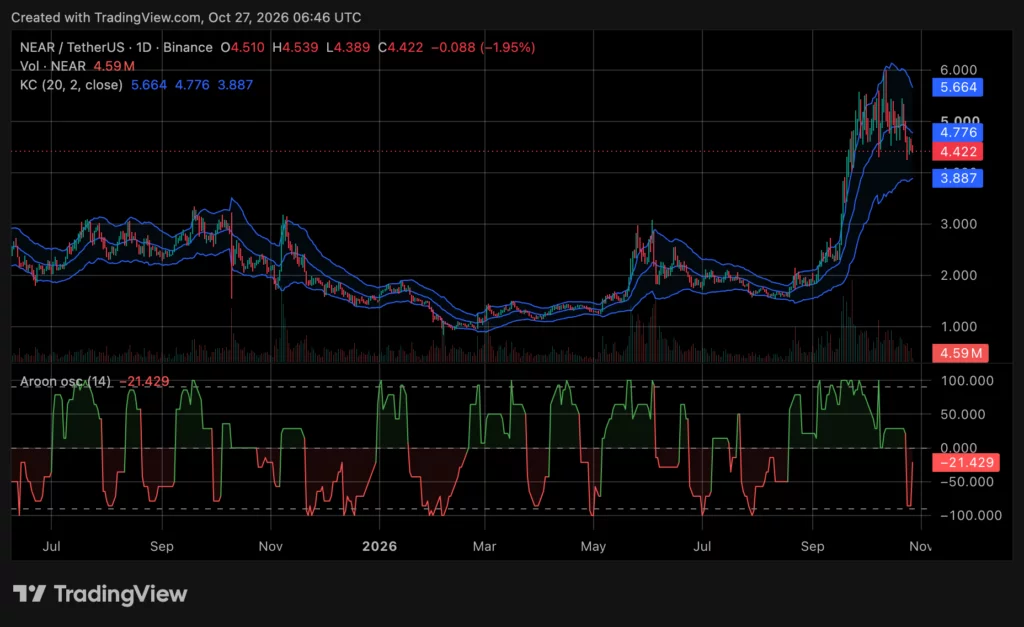Viewport: 1024px width, 627px height.
Task: Click the blue 5.664 price axis label
Action: [957, 88]
